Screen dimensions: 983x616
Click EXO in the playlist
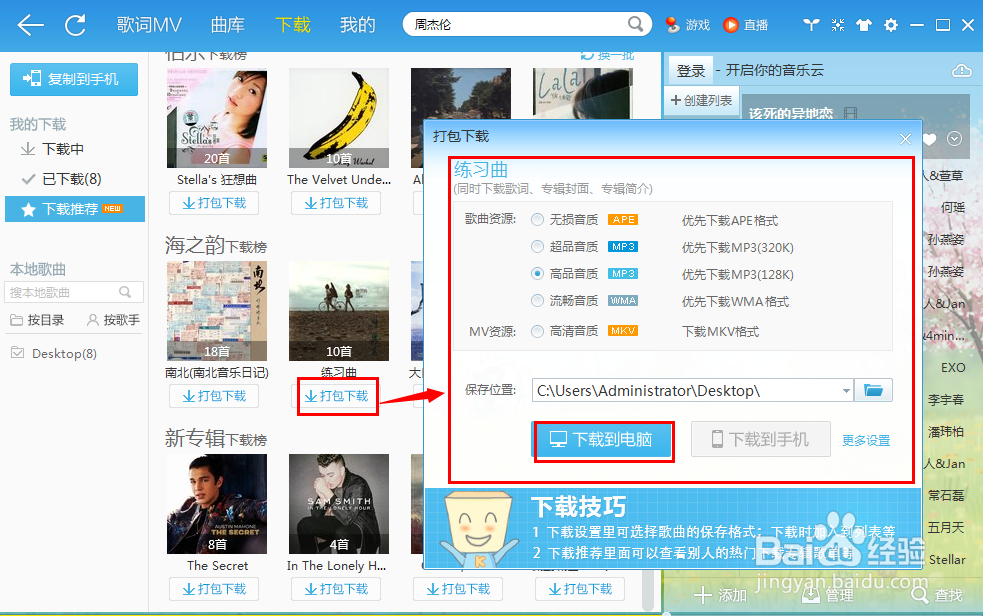point(953,367)
